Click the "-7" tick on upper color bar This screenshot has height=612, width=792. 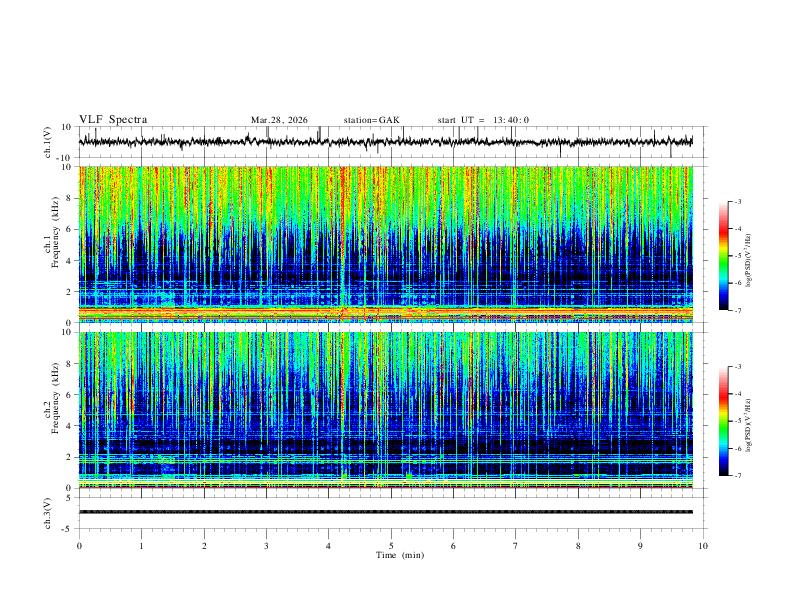[737, 310]
